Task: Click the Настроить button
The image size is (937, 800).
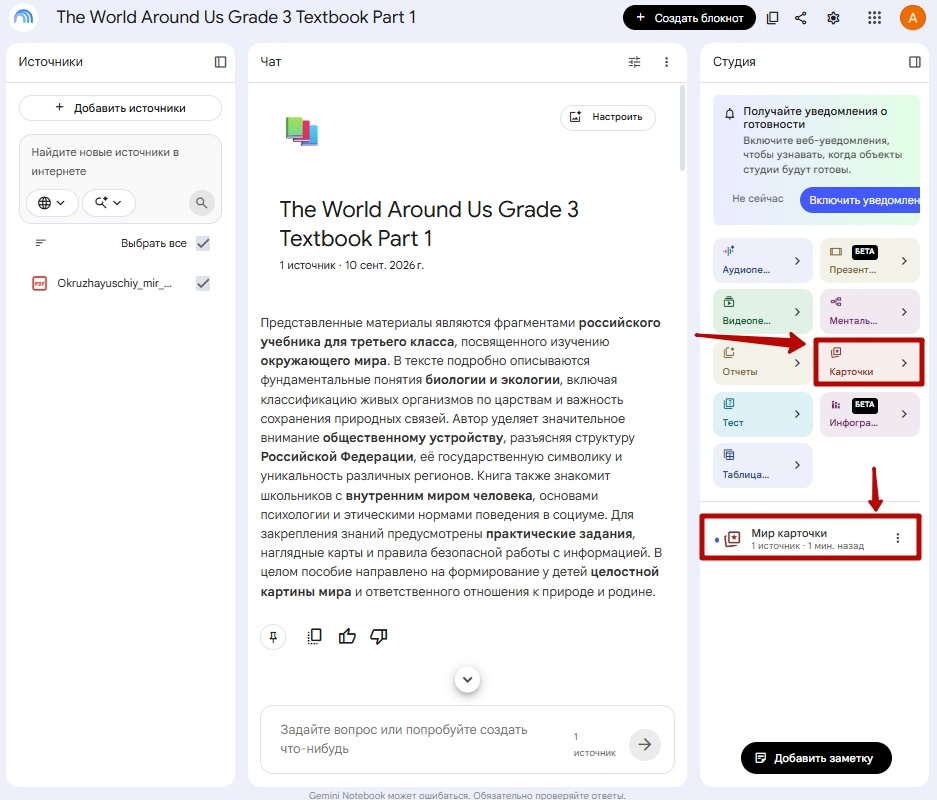Action: pyautogui.click(x=607, y=117)
